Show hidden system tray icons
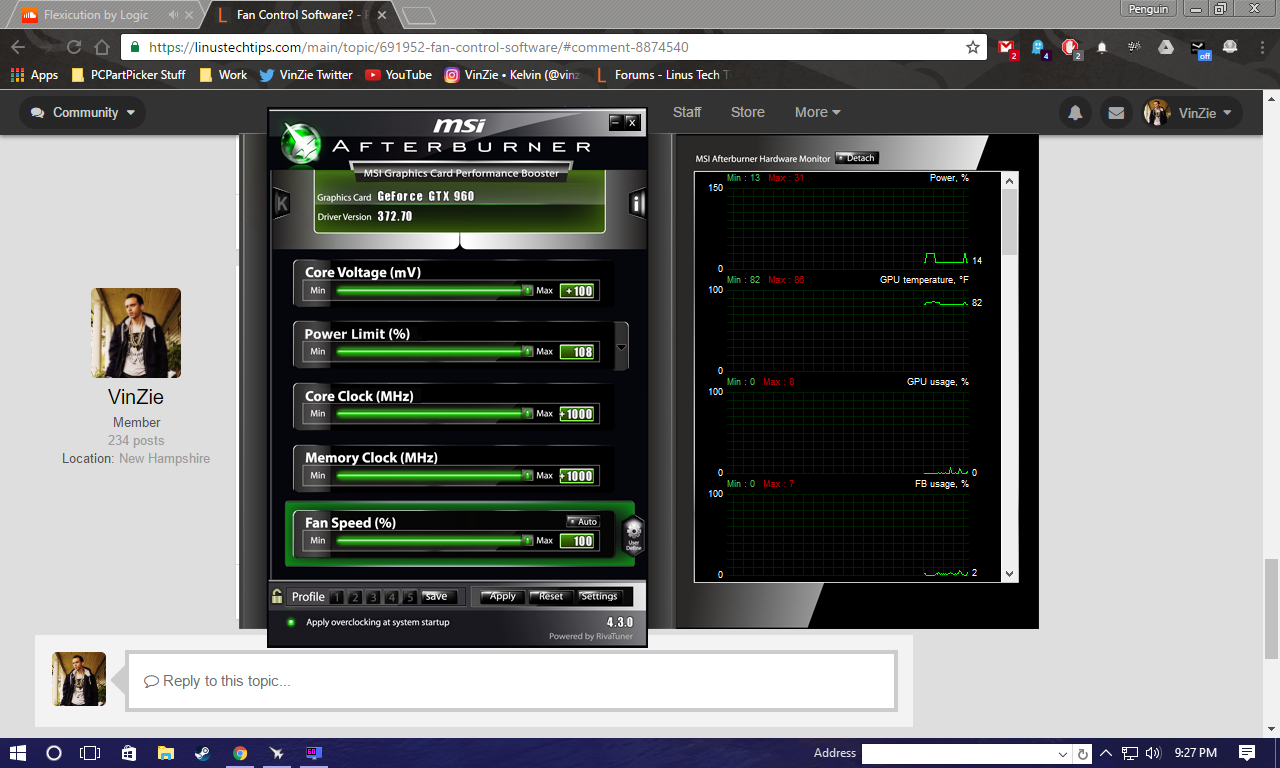Viewport: 1280px width, 768px height. pos(1106,753)
